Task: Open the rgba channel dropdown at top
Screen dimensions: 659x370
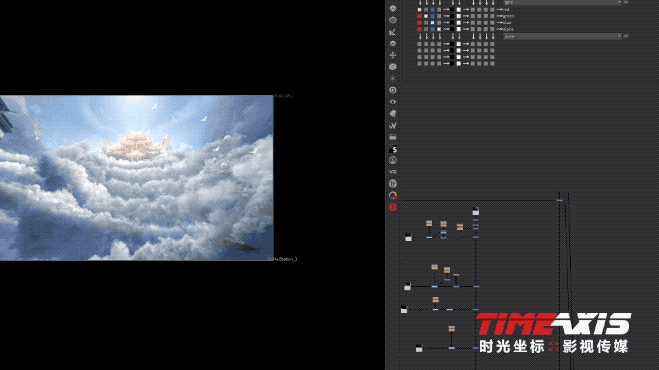Action: coord(562,2)
